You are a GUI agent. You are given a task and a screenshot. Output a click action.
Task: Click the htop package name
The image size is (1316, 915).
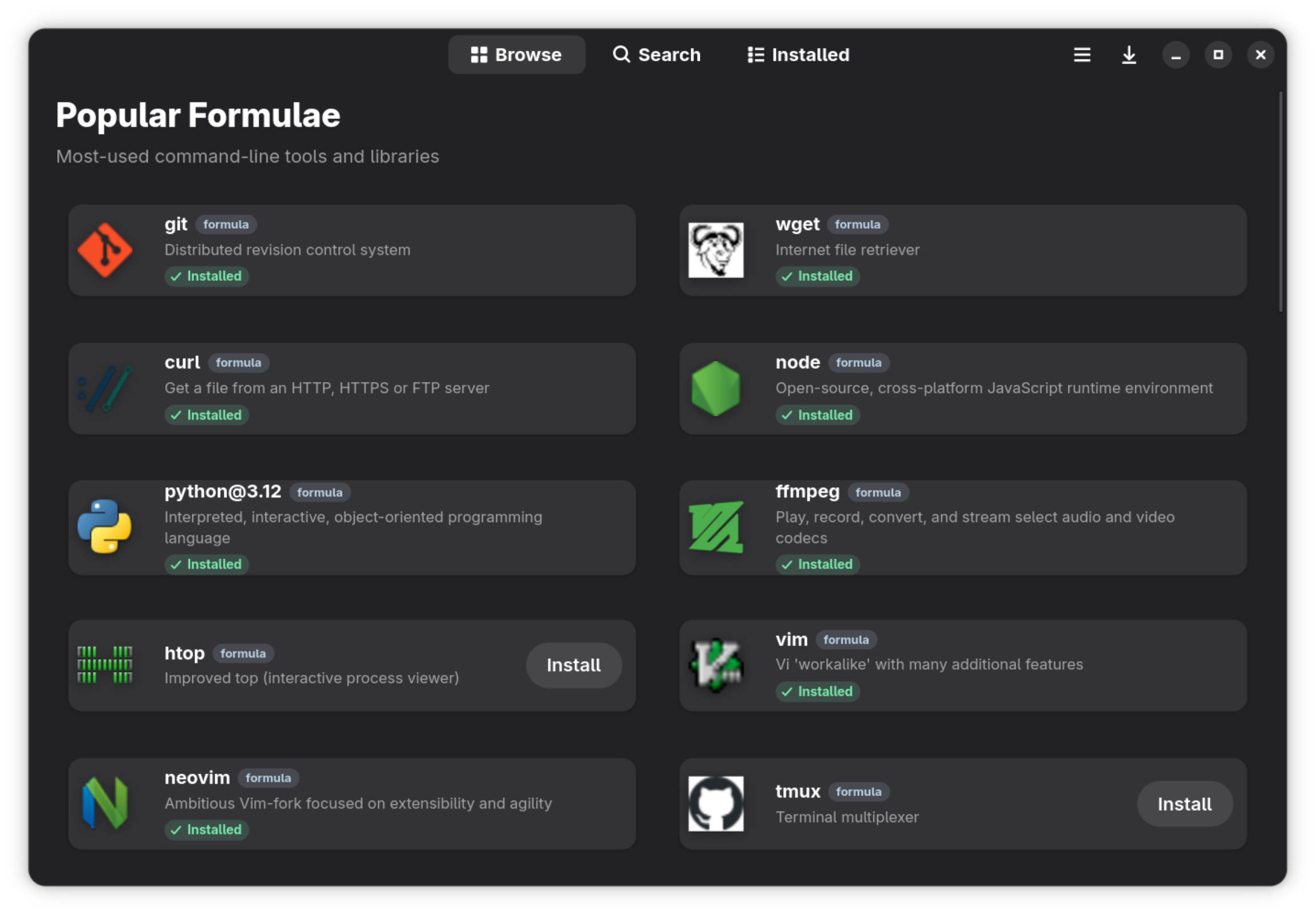pyautogui.click(x=185, y=653)
